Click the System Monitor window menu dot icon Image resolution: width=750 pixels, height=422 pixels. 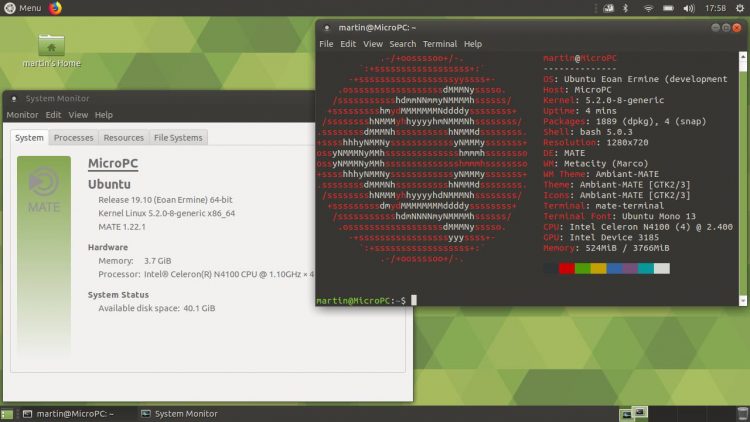pos(14,99)
